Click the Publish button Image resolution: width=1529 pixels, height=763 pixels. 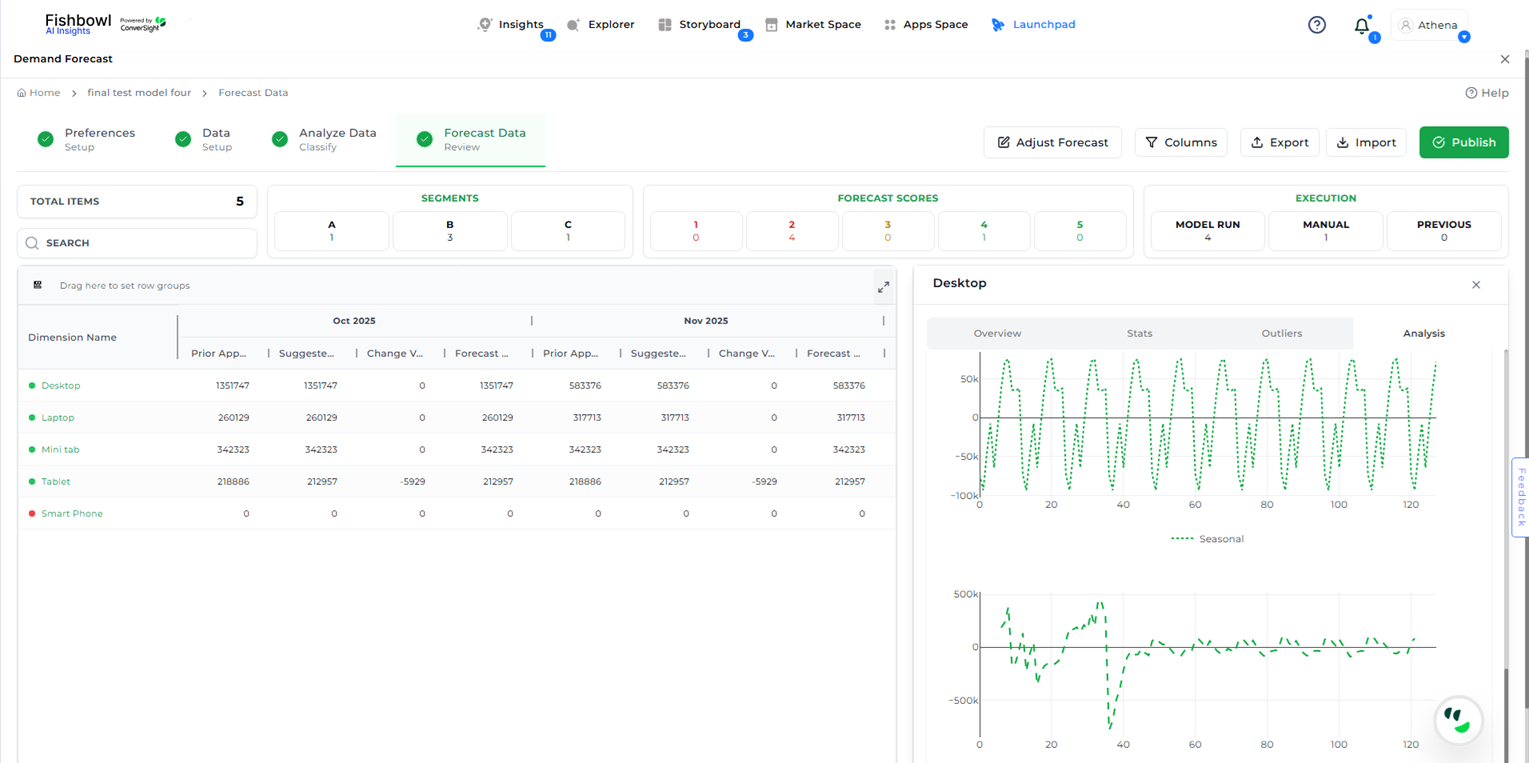point(1463,143)
